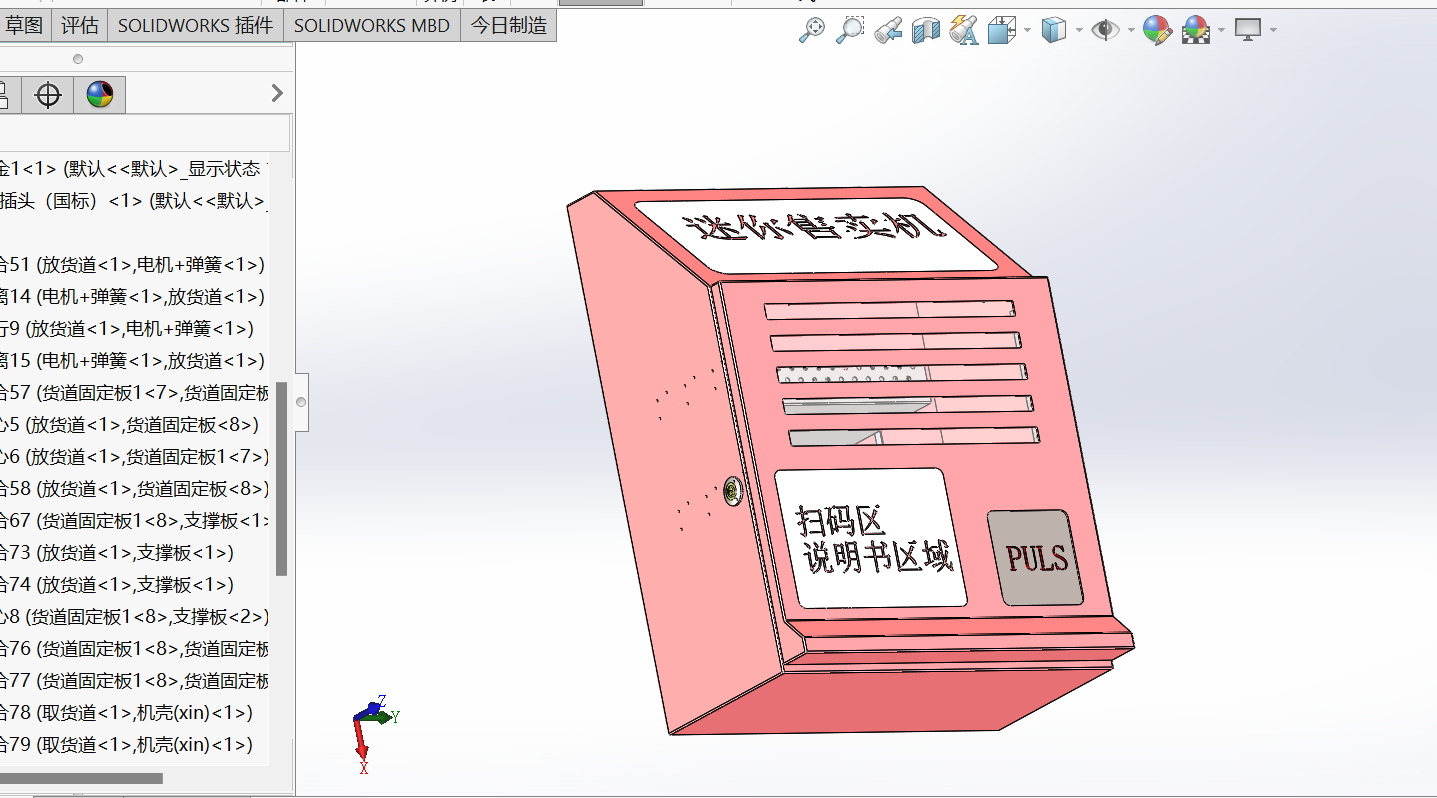The image size is (1437, 798).
Task: Open the View Settings dropdown arrow
Action: [x=1273, y=30]
